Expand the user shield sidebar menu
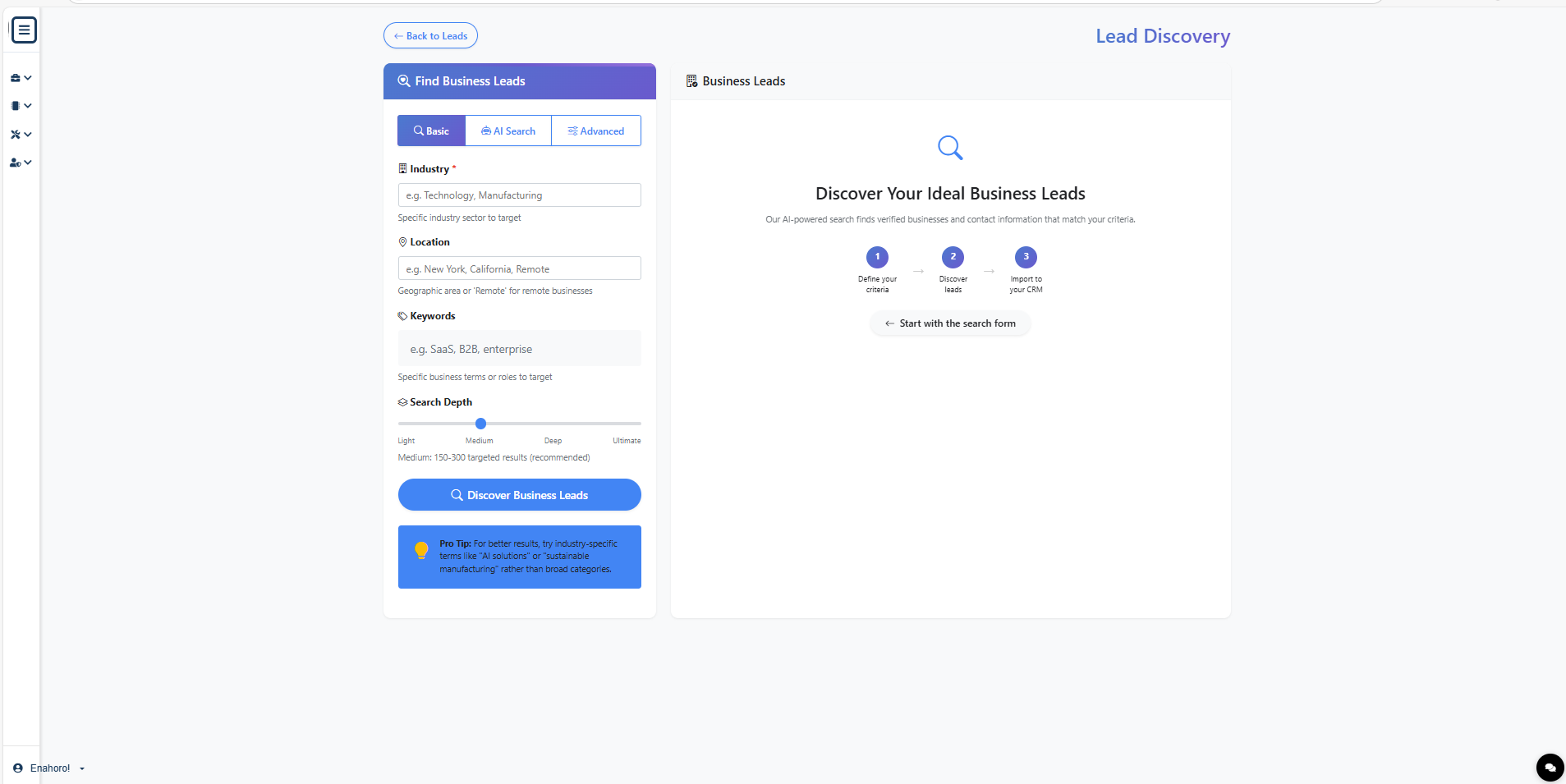The image size is (1566, 784). [21, 163]
